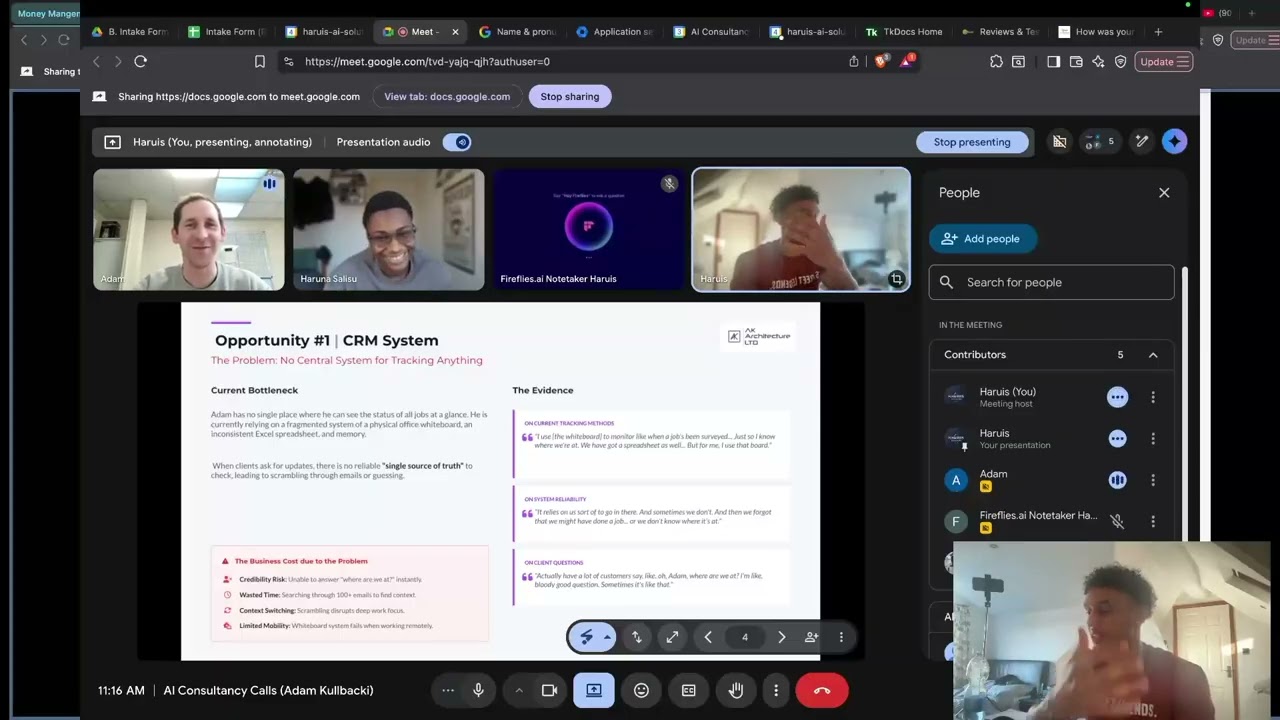The height and width of the screenshot is (720, 1280).
Task: Raise hand in the meeting
Action: [736, 690]
